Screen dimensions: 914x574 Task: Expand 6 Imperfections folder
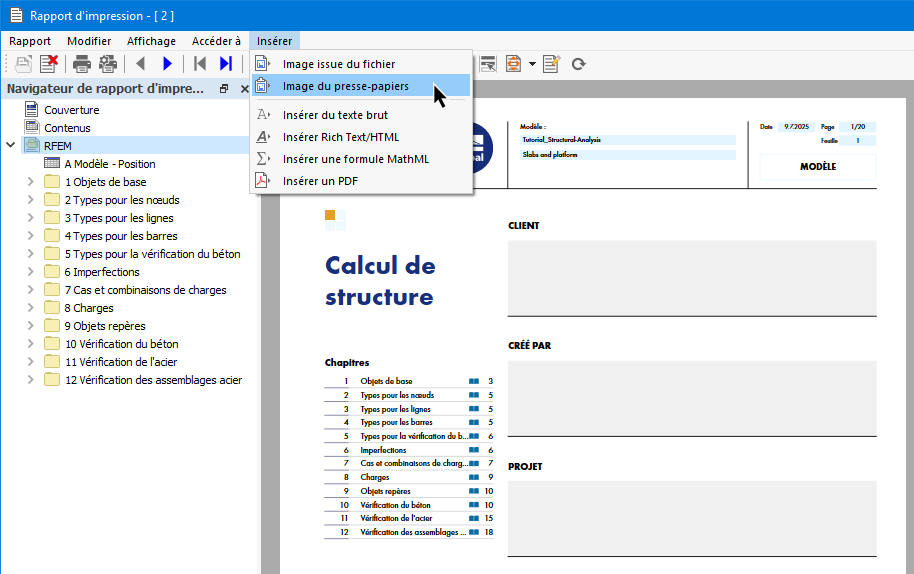pos(30,272)
